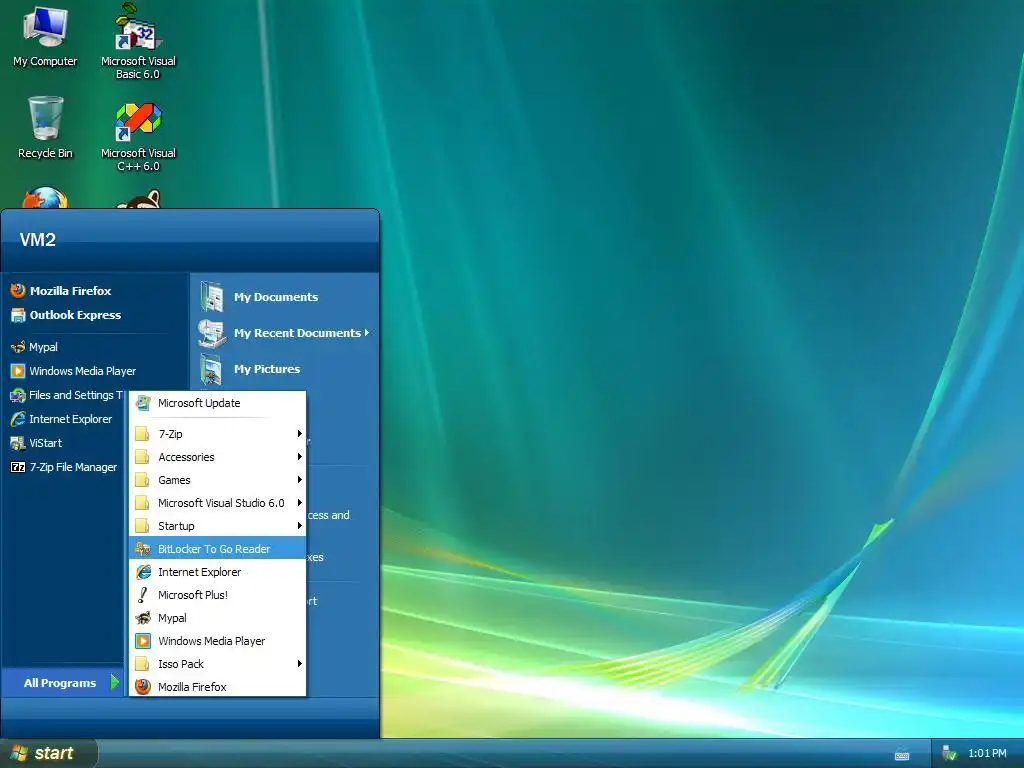Click Outlook Express icon in start menu
The width and height of the screenshot is (1024, 768).
18,315
